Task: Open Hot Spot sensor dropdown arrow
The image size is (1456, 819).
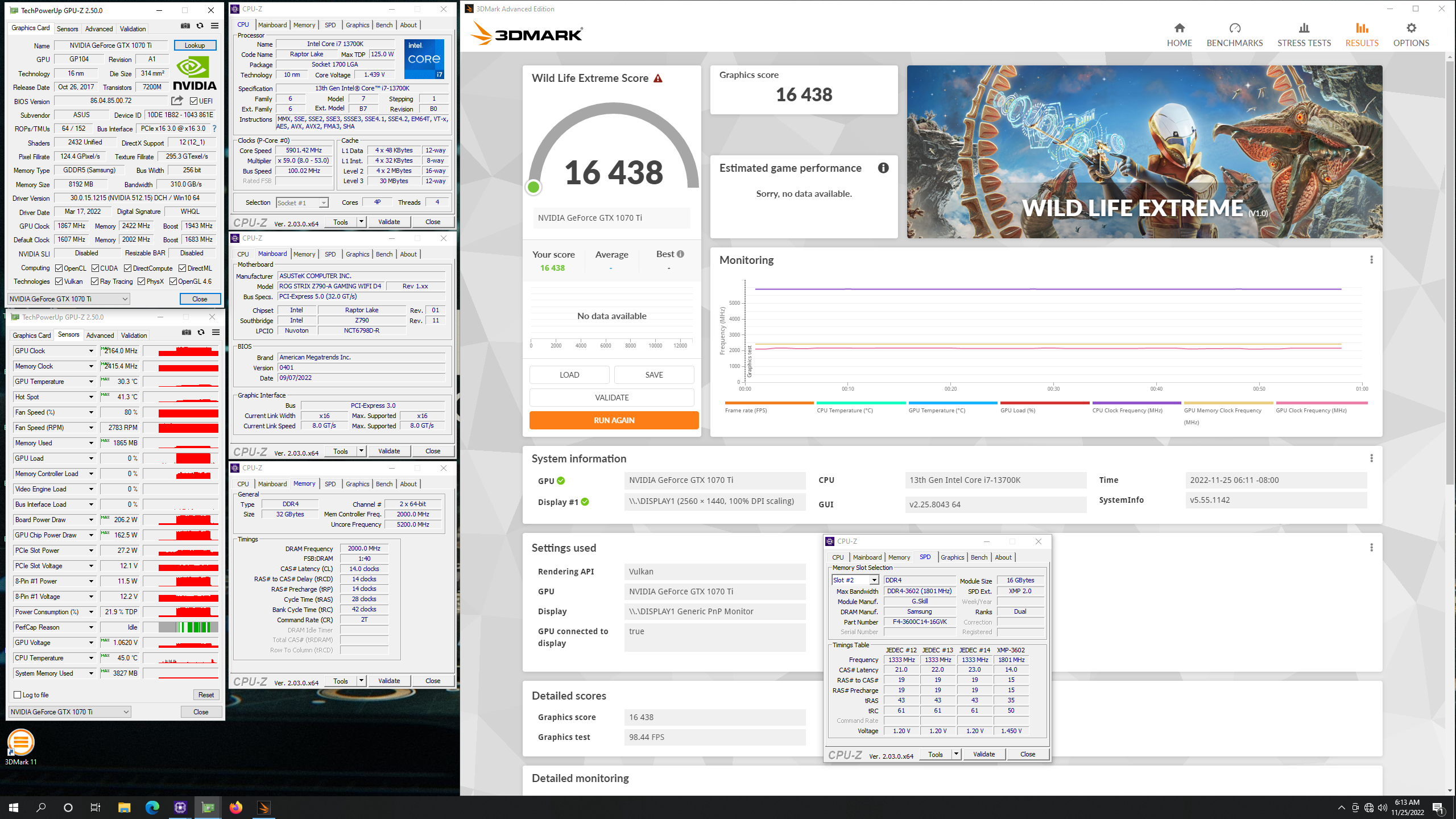Action: [x=90, y=397]
